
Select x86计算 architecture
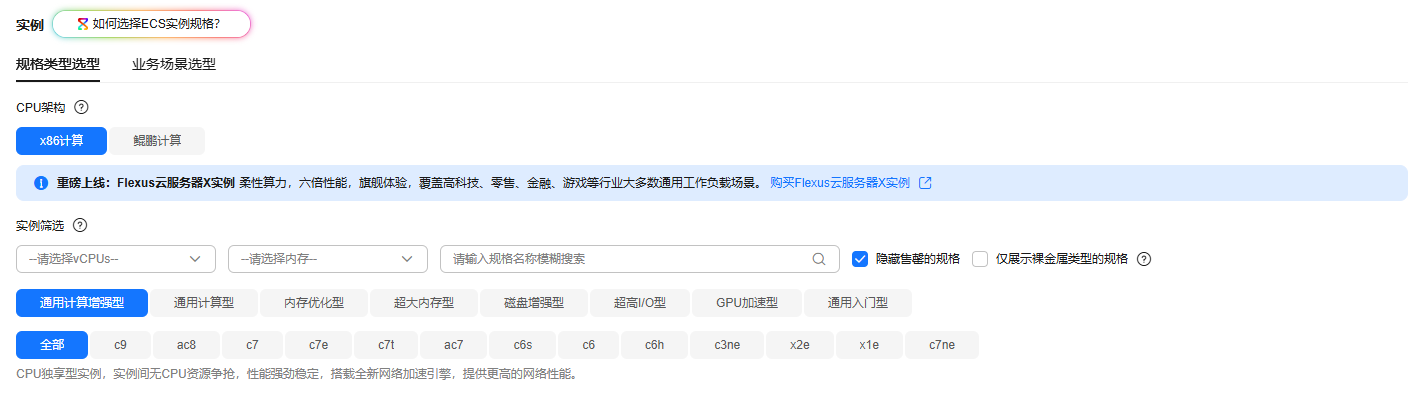click(x=62, y=141)
